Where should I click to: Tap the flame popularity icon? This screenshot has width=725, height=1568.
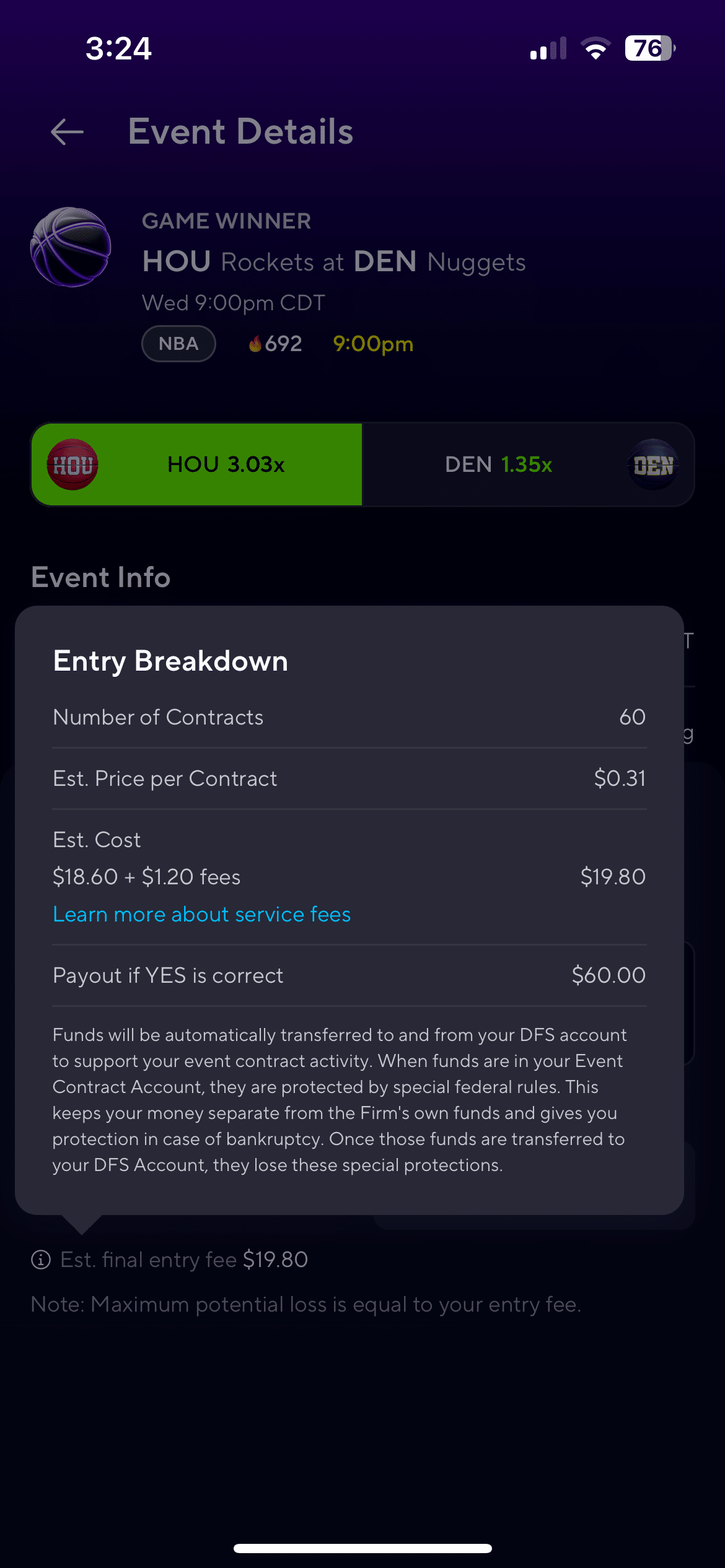[x=255, y=344]
